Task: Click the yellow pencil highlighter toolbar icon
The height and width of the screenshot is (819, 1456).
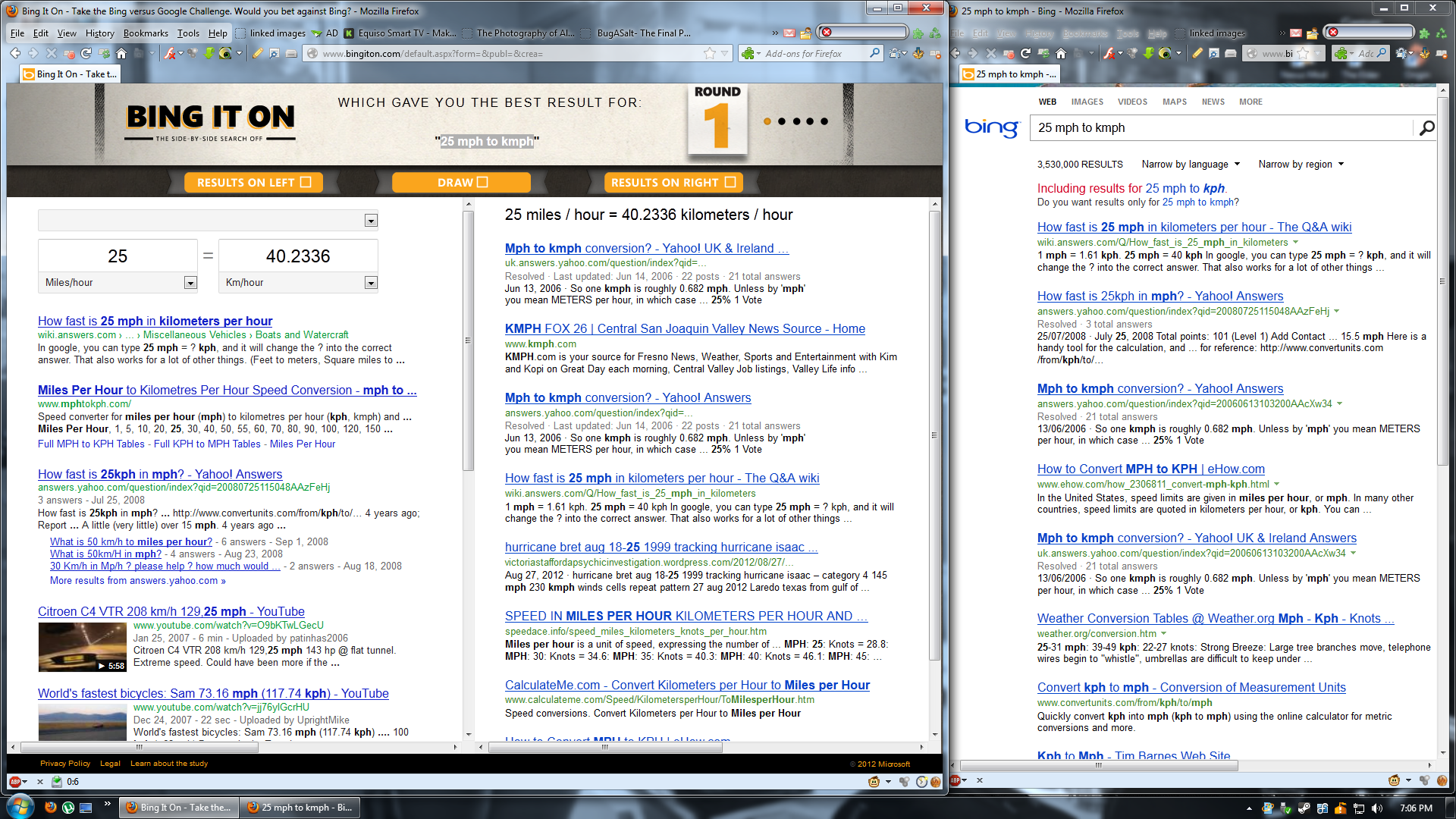Action: (258, 54)
